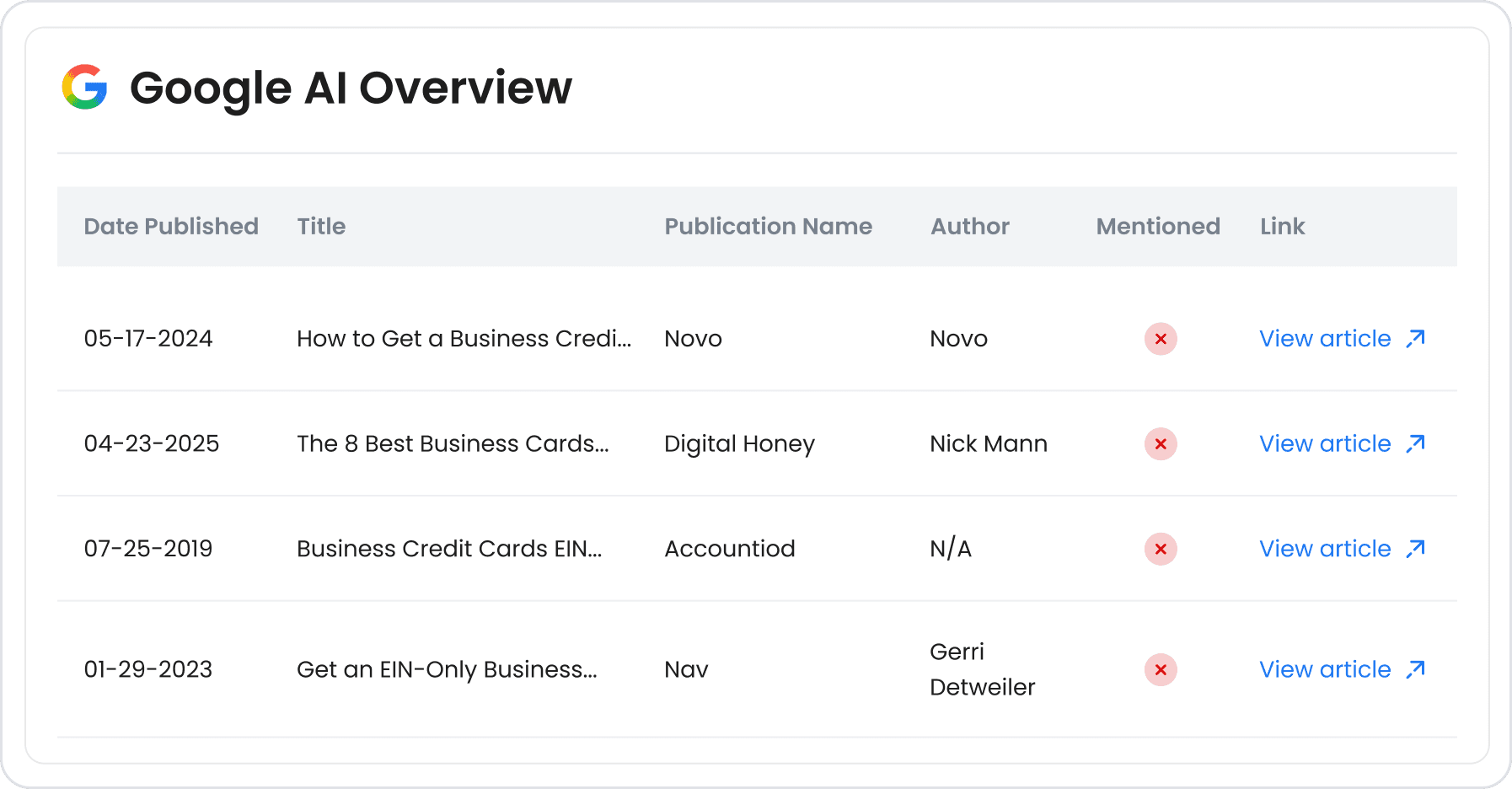
Task: Click the red X mentioned icon in Nav row
Action: coord(1161,670)
